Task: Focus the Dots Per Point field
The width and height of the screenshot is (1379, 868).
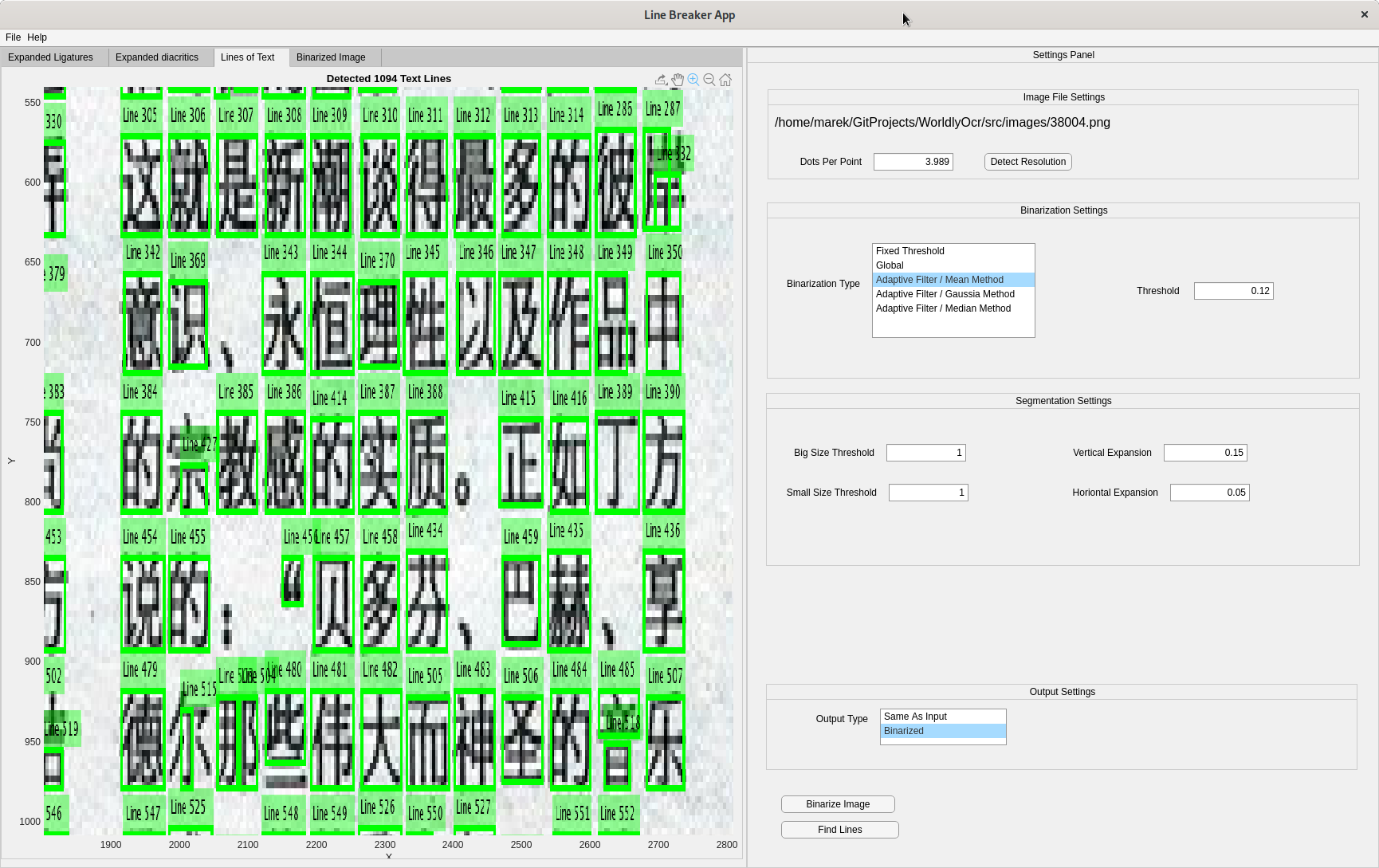Action: tap(913, 162)
